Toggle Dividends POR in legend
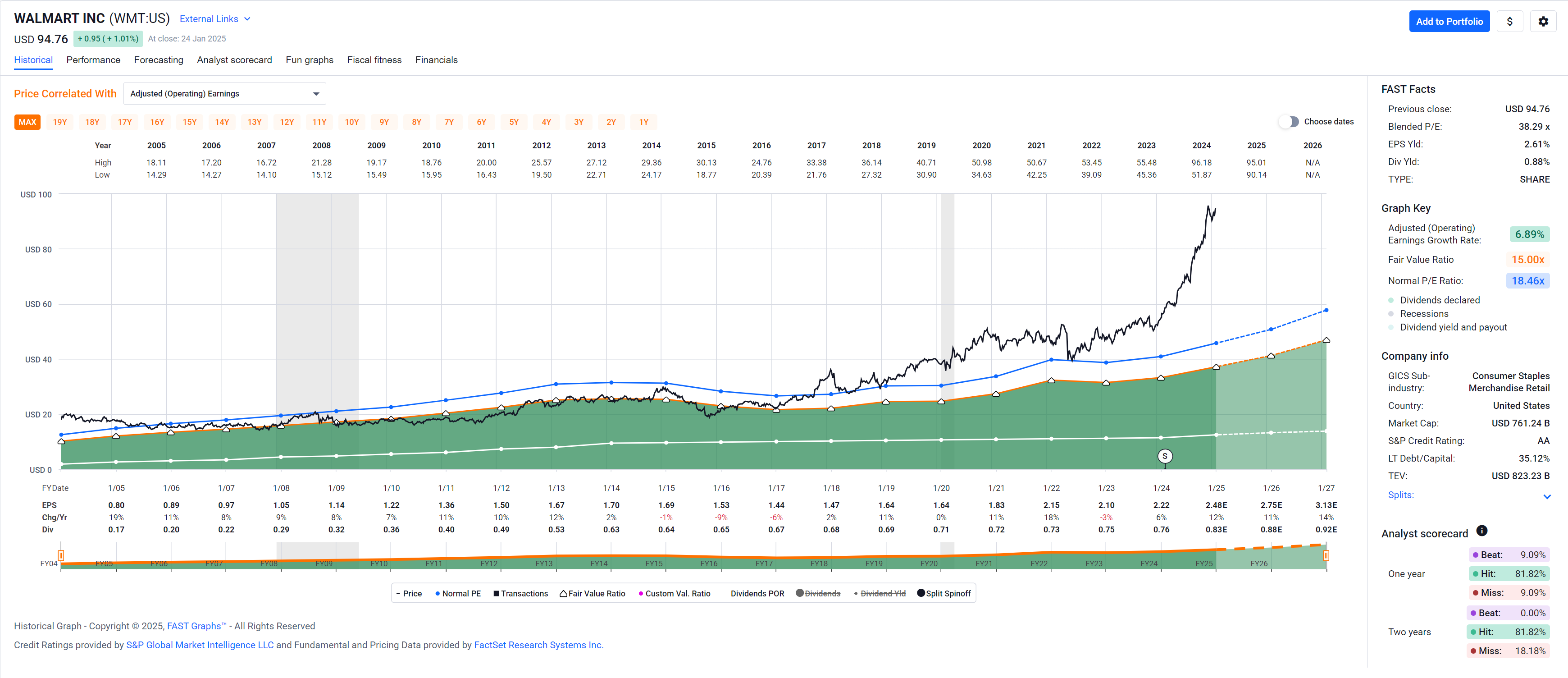Viewport: 1568px width, 678px height. coord(757,593)
